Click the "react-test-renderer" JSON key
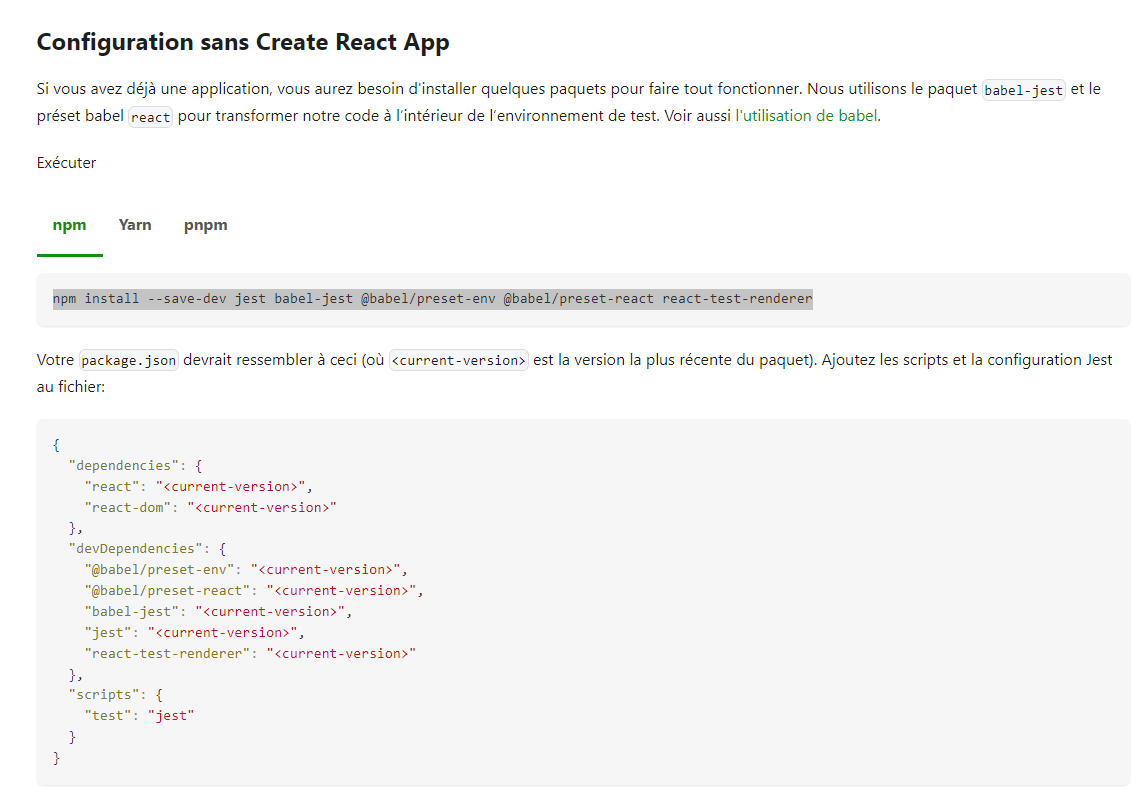Screen dimensions: 1132x793 point(167,654)
